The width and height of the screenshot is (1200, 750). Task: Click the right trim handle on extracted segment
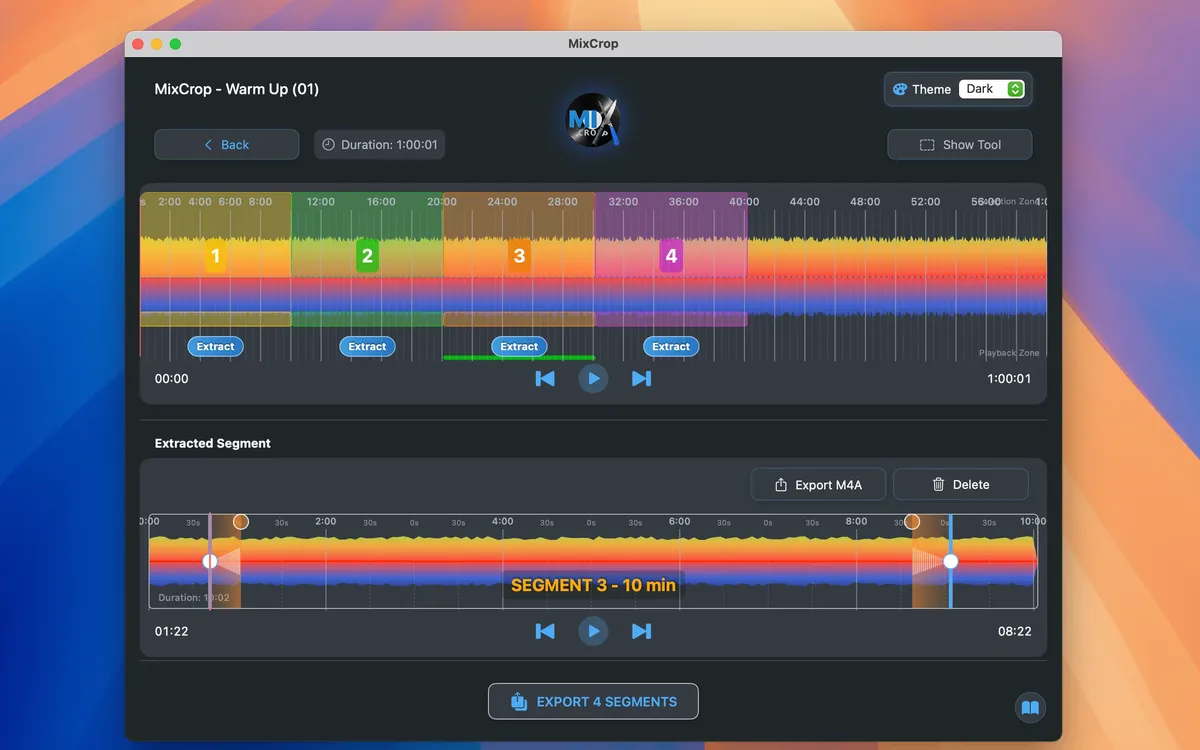click(x=950, y=561)
